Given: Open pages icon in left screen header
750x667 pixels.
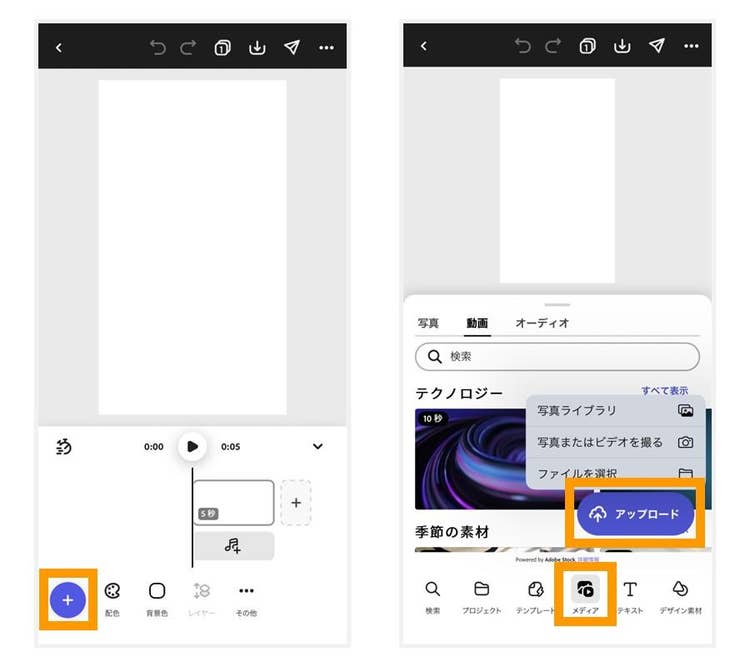Looking at the screenshot, I should (222, 47).
